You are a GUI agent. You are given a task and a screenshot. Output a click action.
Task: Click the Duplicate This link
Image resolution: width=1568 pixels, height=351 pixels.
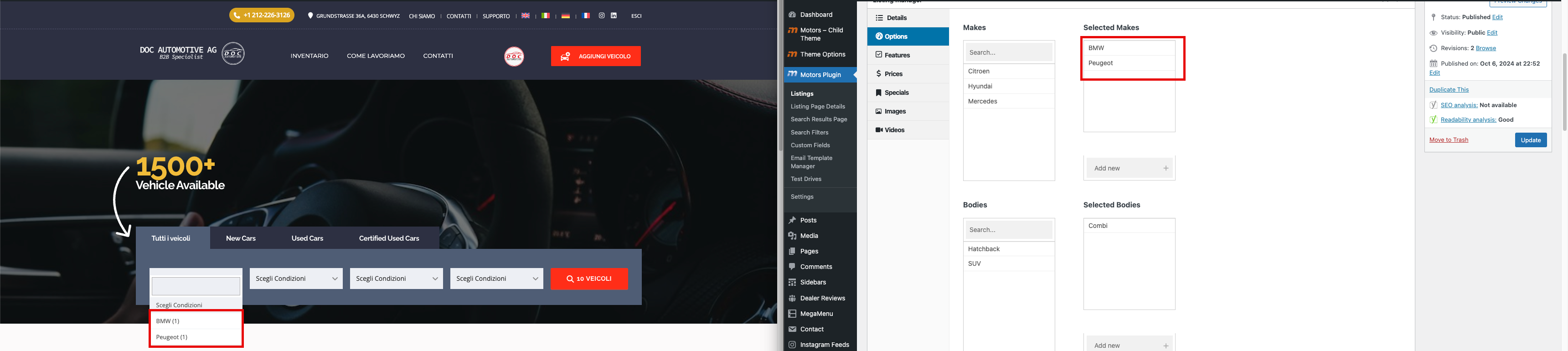pyautogui.click(x=1449, y=89)
